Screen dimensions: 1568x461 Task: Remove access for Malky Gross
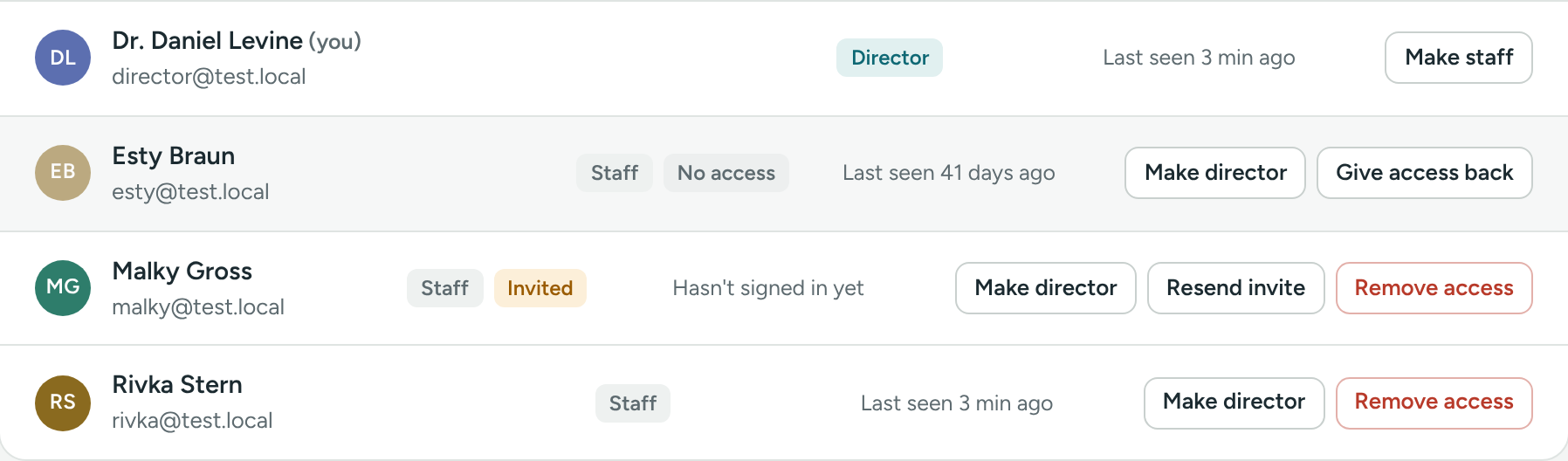(x=1434, y=288)
